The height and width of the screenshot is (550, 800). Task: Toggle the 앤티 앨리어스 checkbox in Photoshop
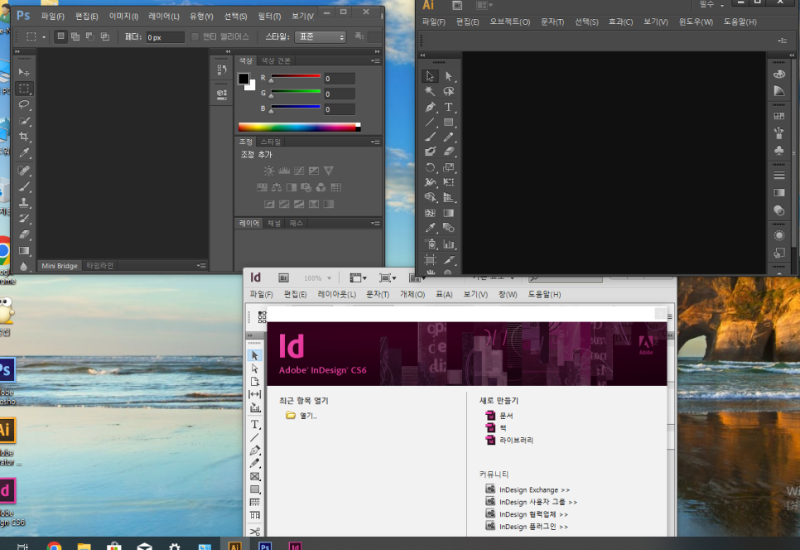(195, 37)
